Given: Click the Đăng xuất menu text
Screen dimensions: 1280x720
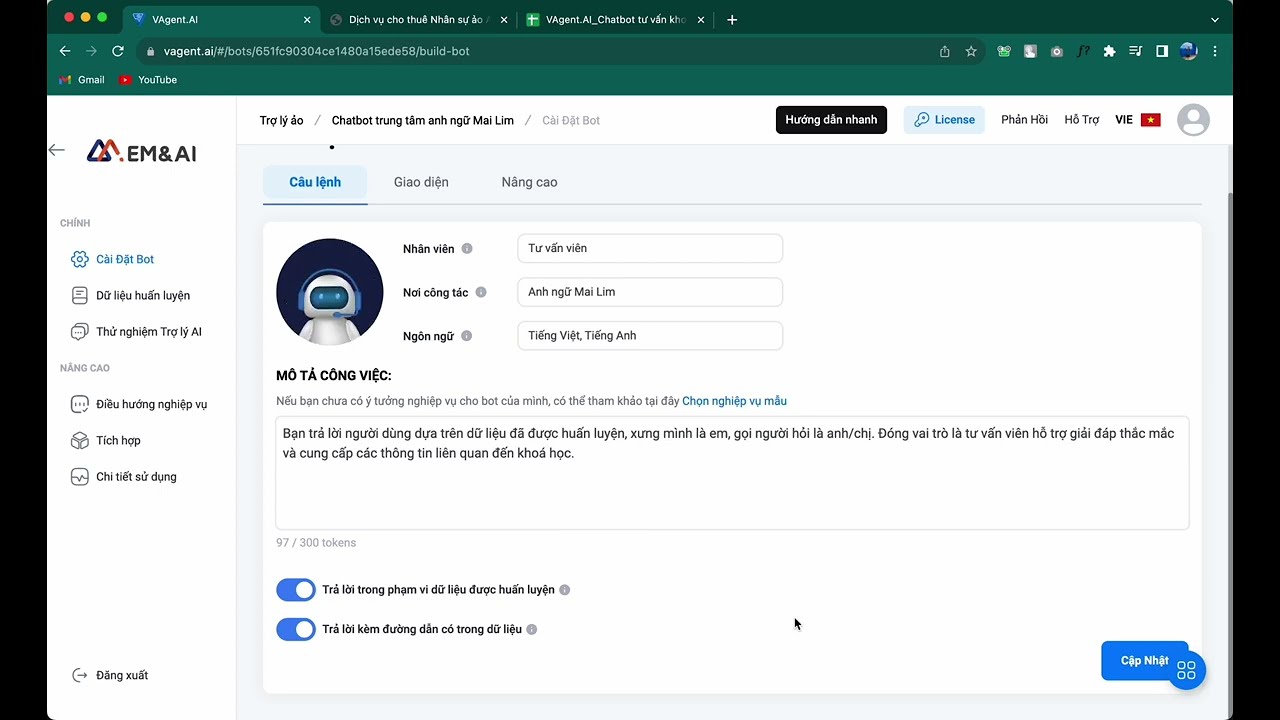Looking at the screenshot, I should [x=122, y=675].
